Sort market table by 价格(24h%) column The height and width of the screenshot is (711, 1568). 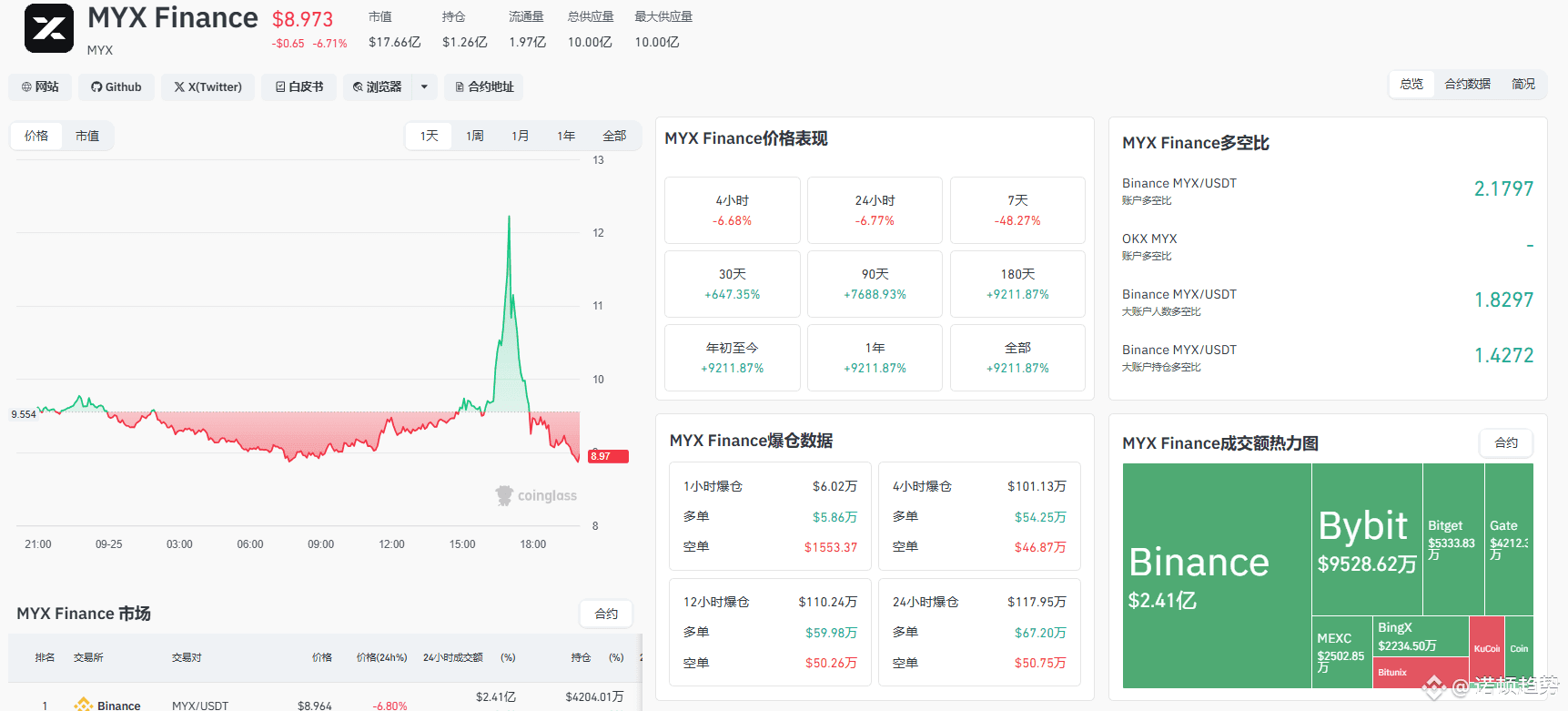pyautogui.click(x=381, y=657)
